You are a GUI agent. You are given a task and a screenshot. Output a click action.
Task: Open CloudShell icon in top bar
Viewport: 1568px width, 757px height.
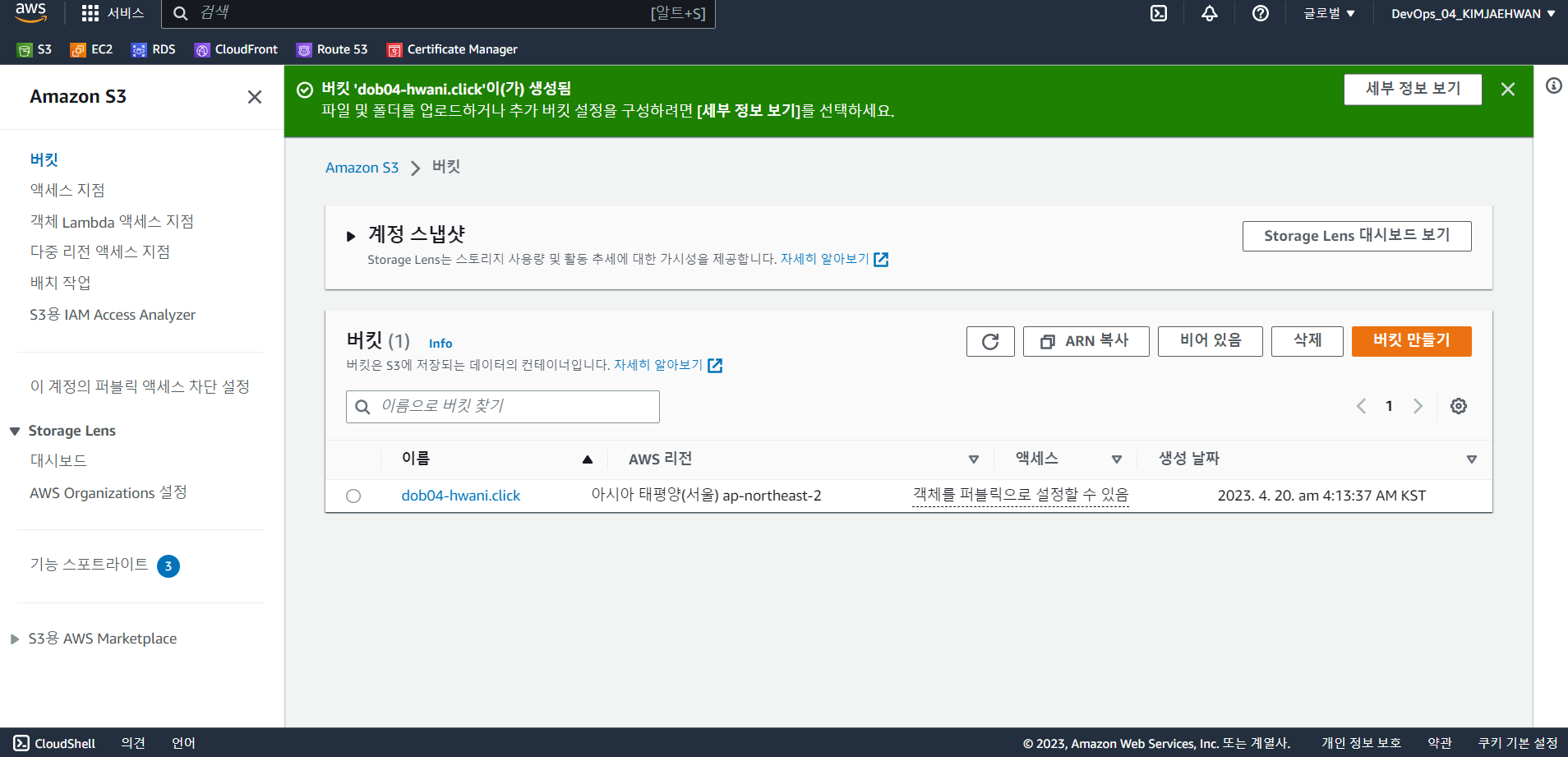tap(1159, 13)
